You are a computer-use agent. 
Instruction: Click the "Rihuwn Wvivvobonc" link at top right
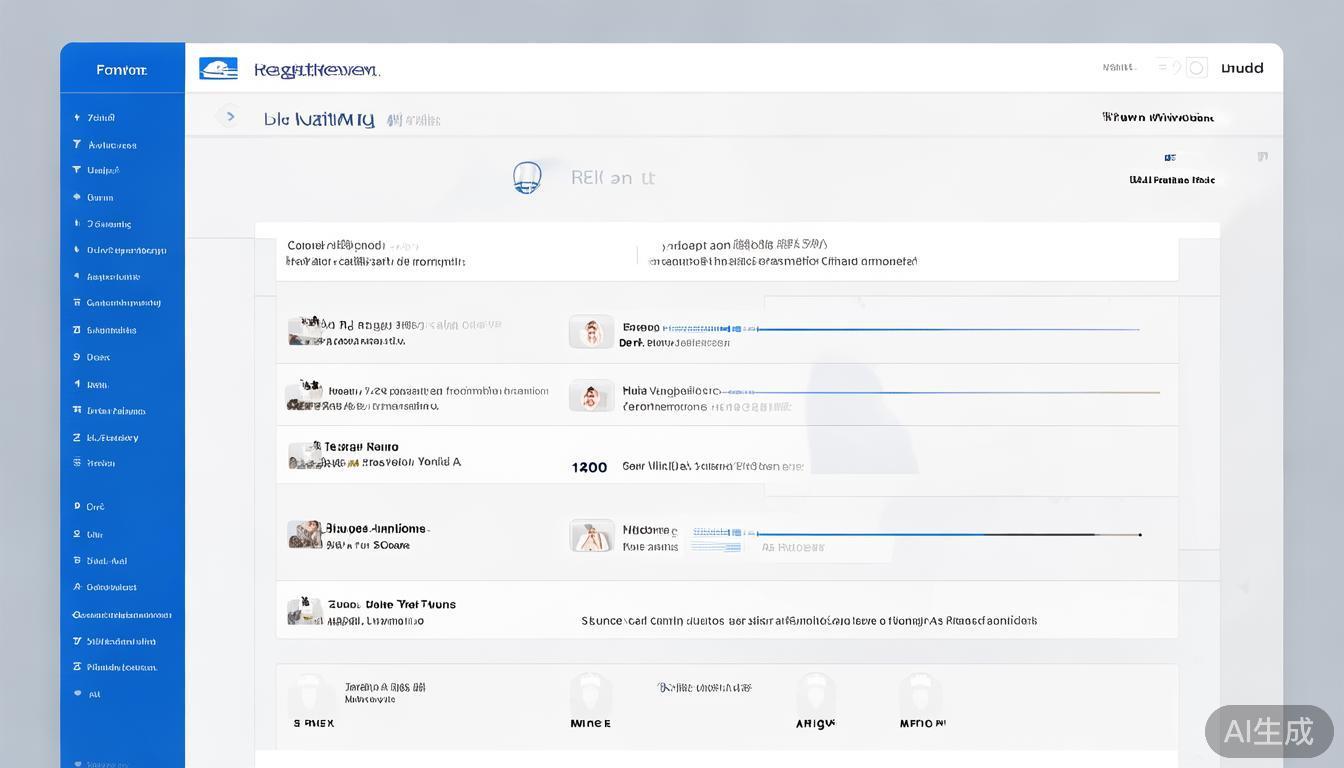coord(1158,117)
